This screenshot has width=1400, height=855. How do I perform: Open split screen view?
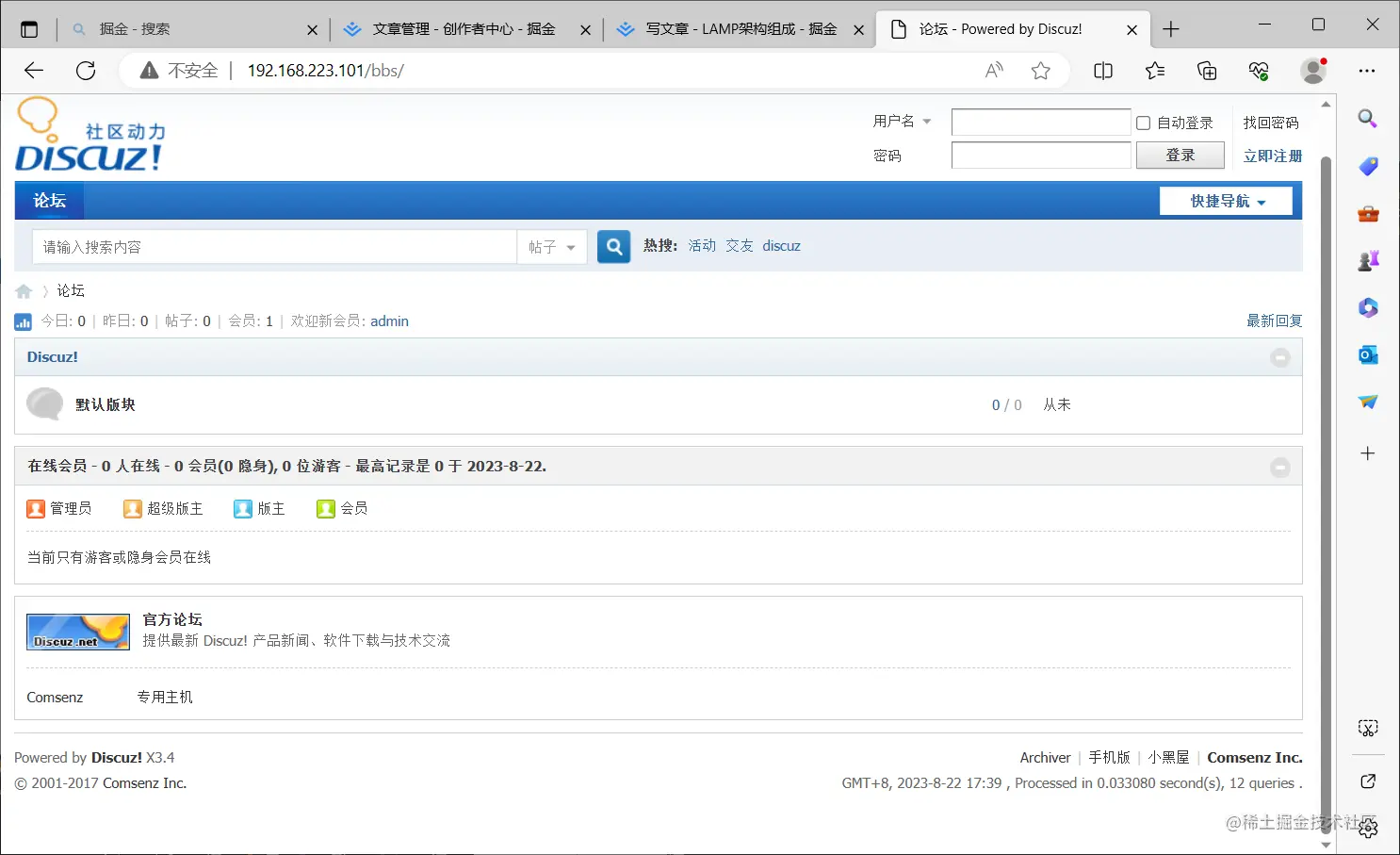(1103, 71)
